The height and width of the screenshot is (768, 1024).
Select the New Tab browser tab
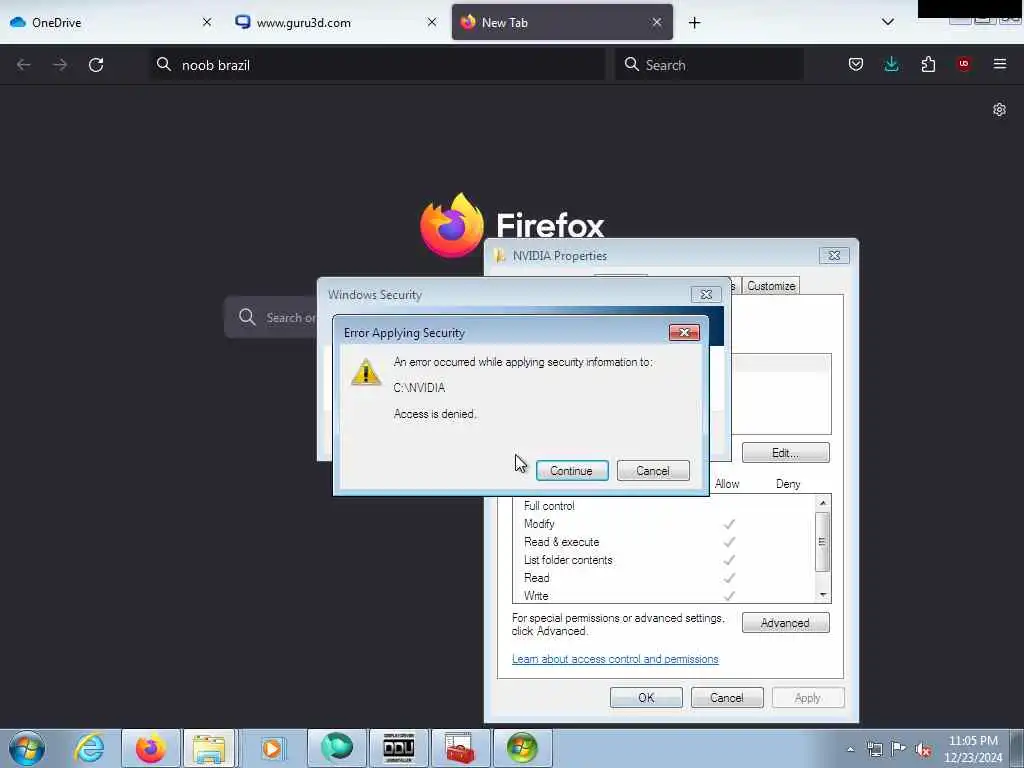(x=562, y=22)
